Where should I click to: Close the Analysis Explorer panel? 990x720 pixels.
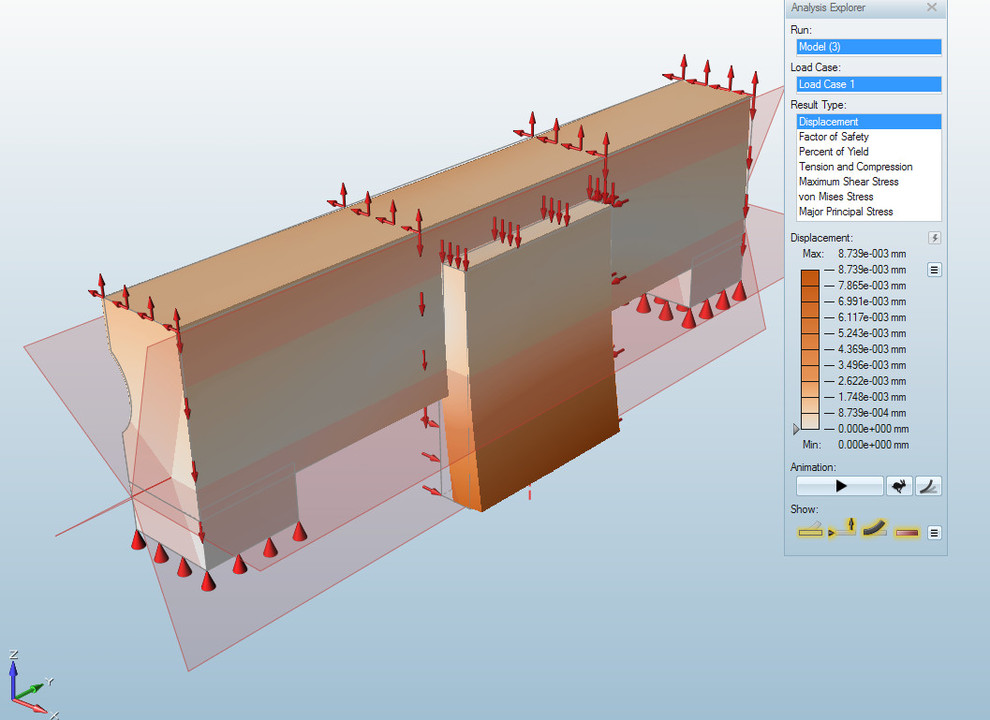click(x=932, y=8)
